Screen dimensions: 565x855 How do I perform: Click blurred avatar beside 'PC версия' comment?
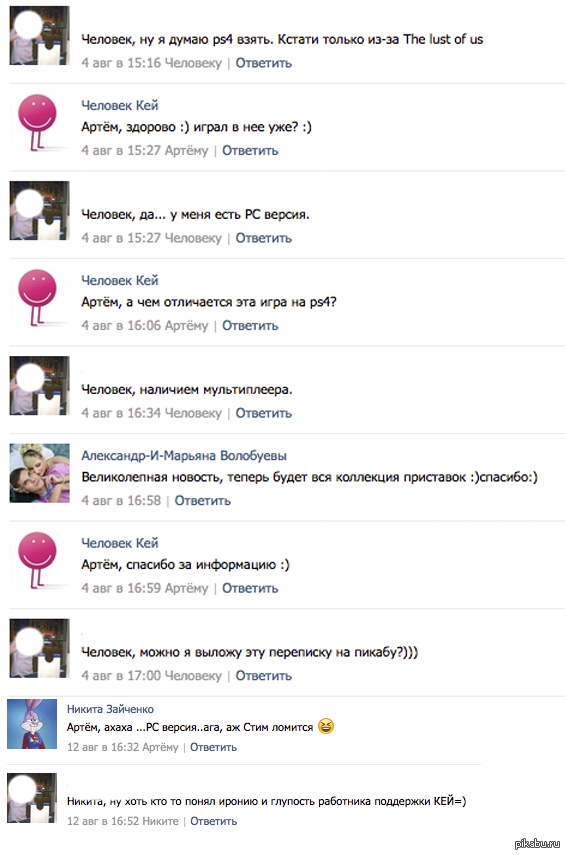(39, 210)
